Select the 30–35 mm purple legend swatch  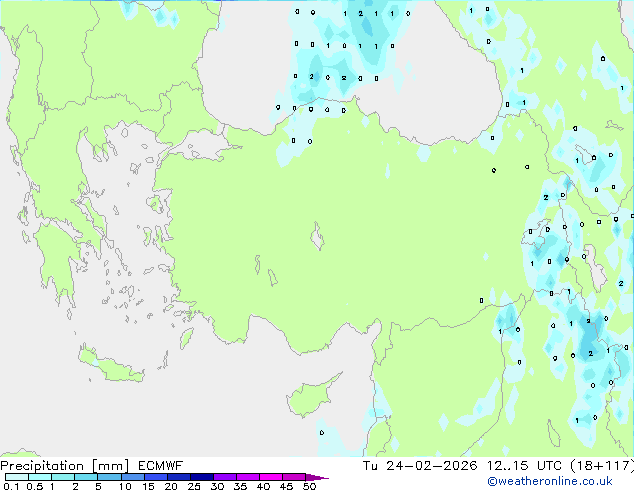(225, 477)
